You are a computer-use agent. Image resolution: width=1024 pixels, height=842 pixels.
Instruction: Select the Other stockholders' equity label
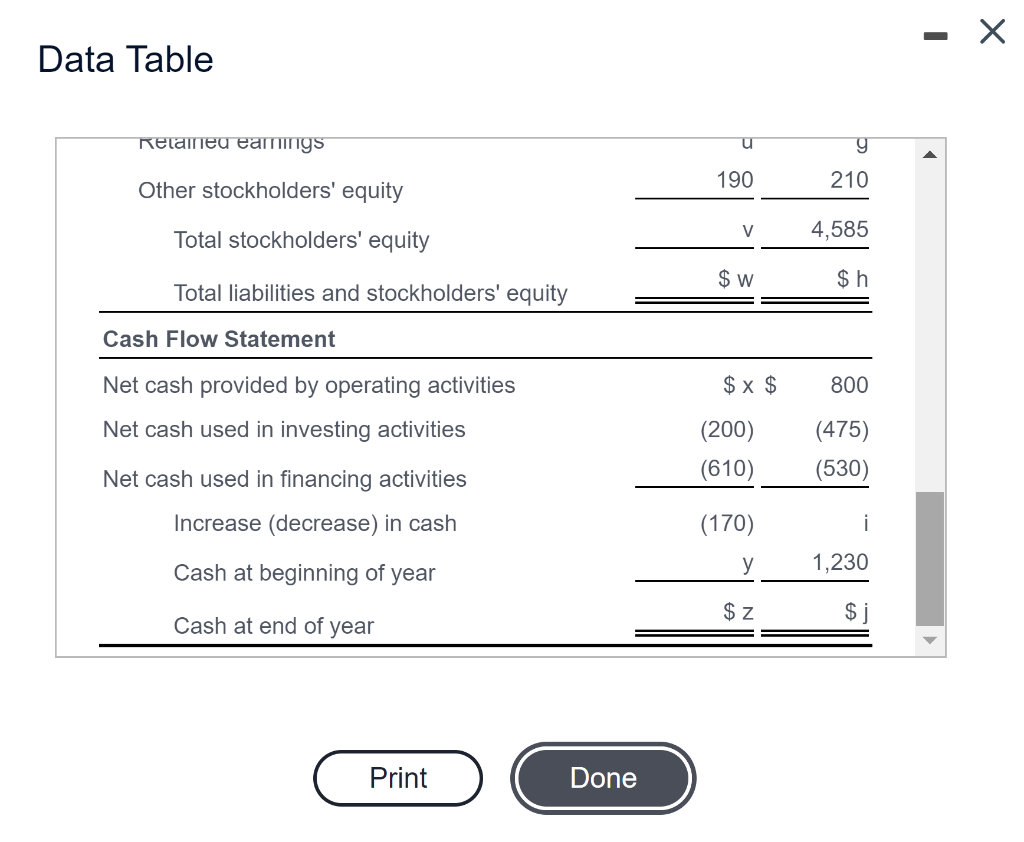[270, 190]
